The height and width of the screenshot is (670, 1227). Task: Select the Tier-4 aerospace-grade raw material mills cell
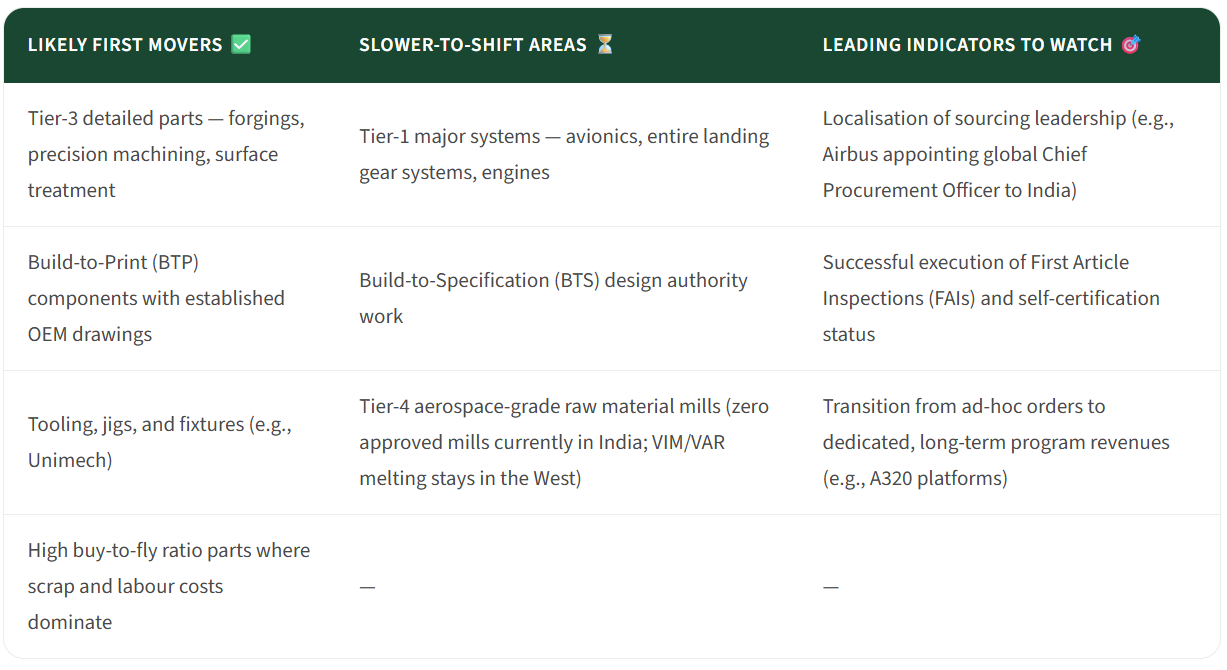coord(564,442)
